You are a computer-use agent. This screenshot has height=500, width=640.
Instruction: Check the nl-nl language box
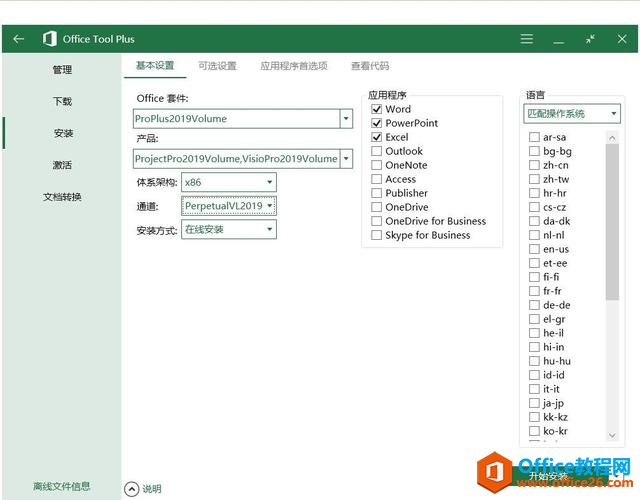tap(534, 235)
